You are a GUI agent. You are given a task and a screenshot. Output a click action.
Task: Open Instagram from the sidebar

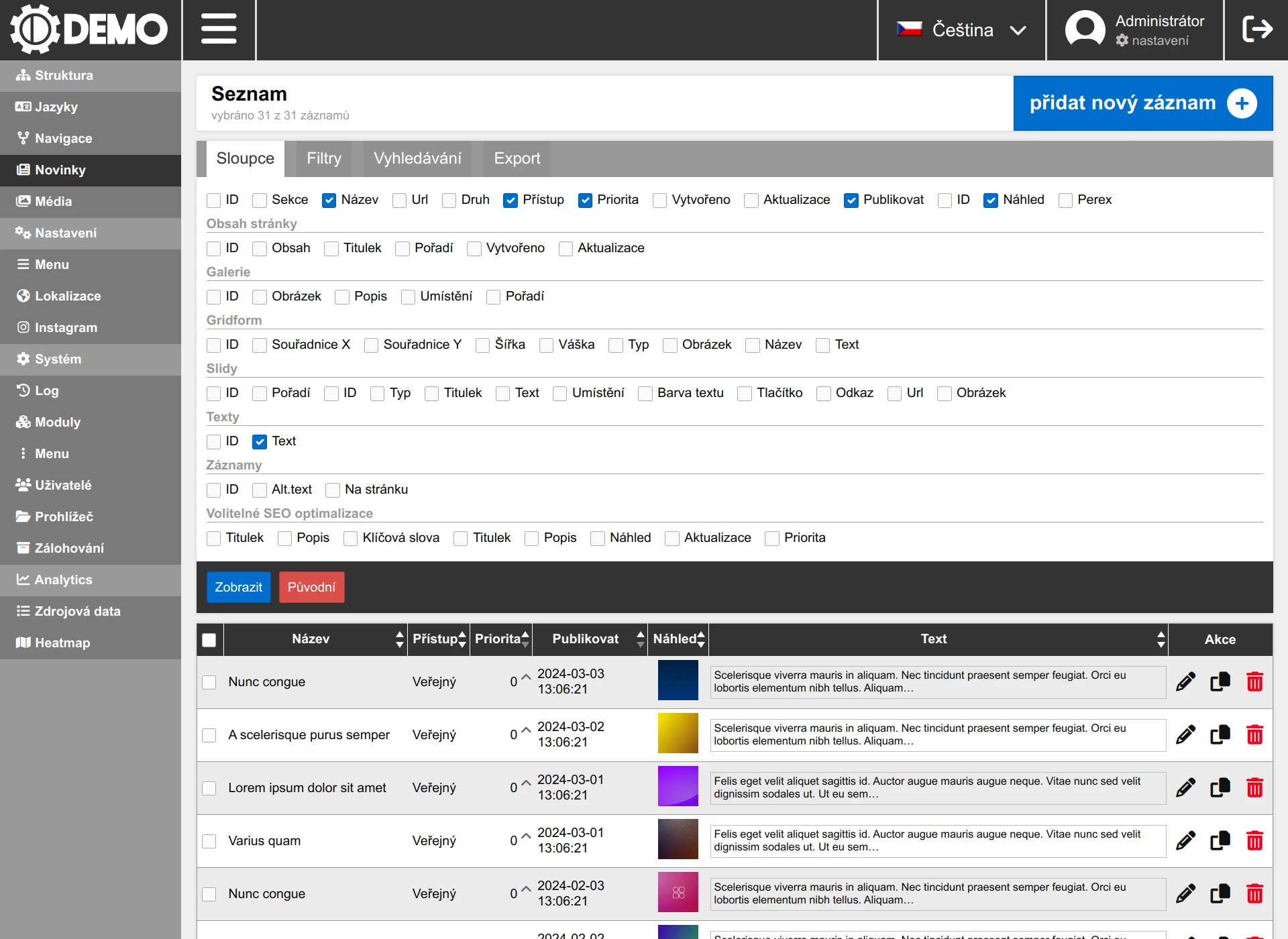click(x=66, y=327)
